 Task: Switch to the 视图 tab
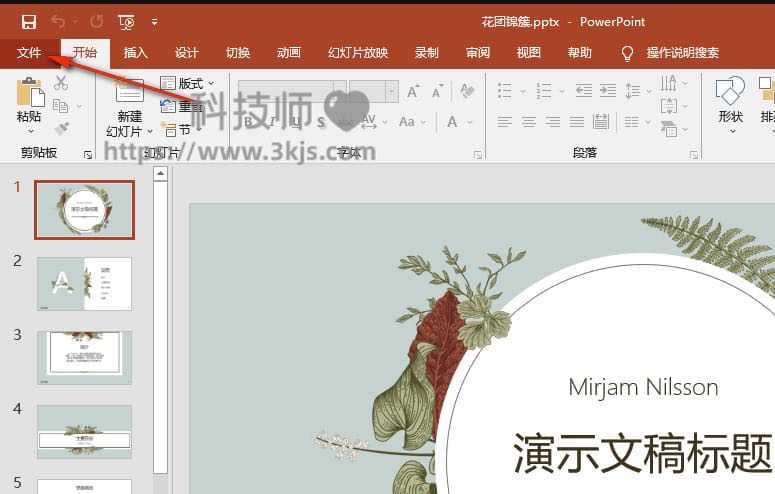[x=528, y=53]
